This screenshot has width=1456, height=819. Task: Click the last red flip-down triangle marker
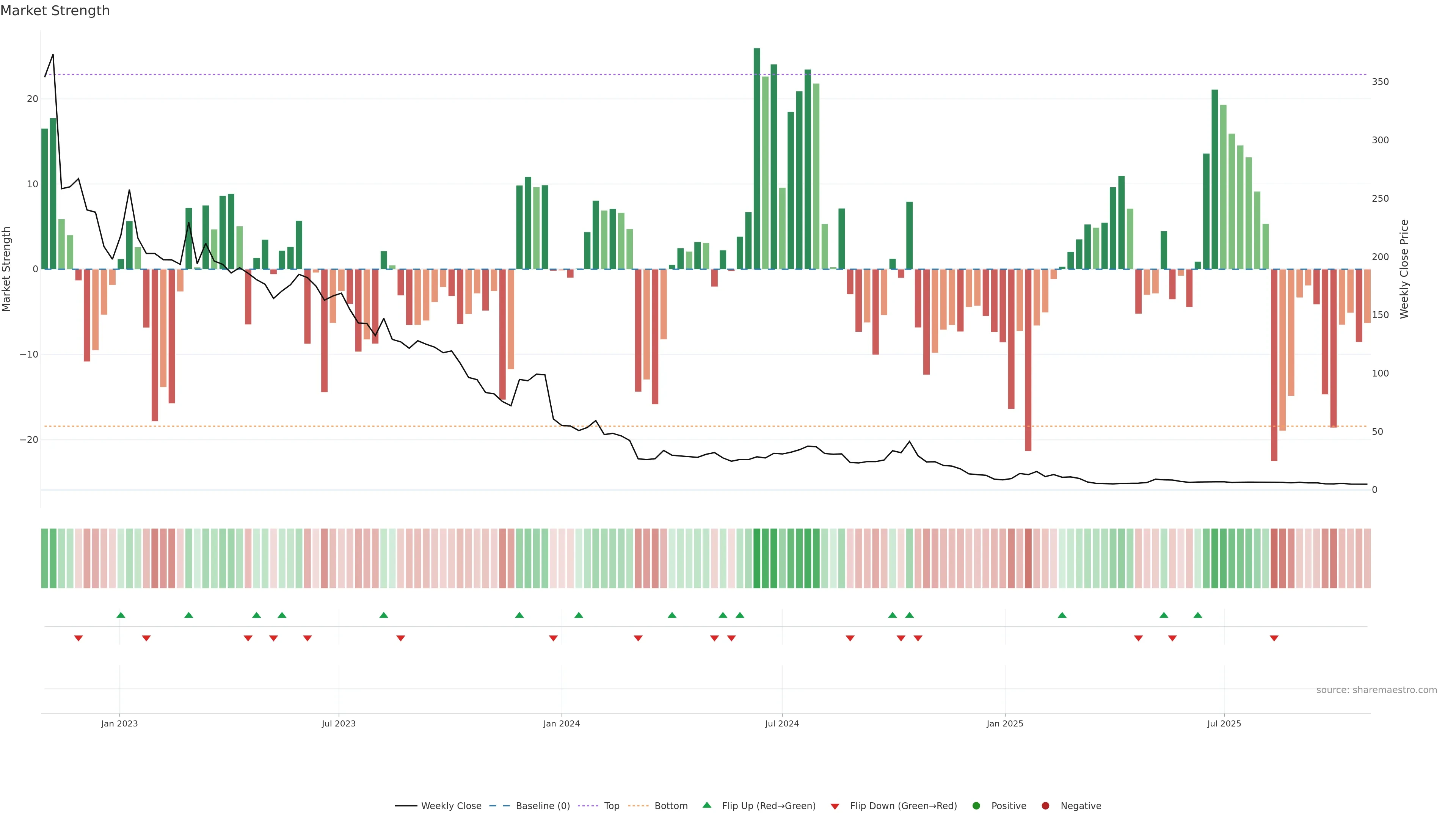point(1274,638)
